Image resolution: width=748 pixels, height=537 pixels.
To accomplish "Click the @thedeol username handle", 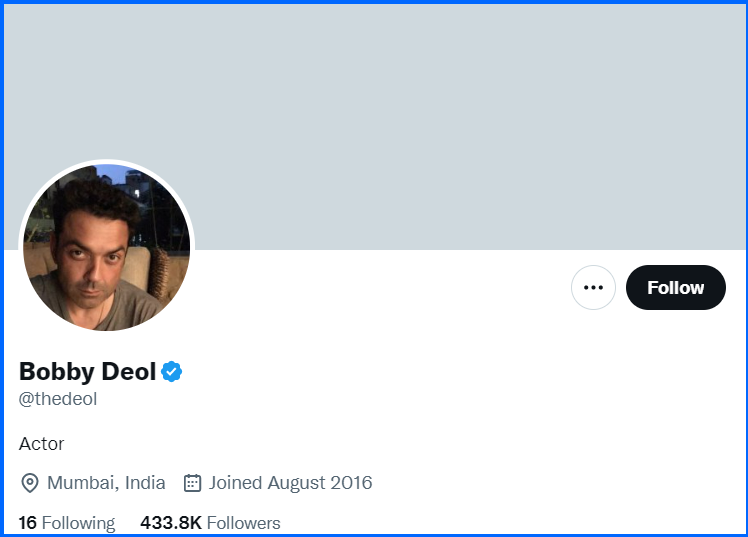I will point(58,399).
